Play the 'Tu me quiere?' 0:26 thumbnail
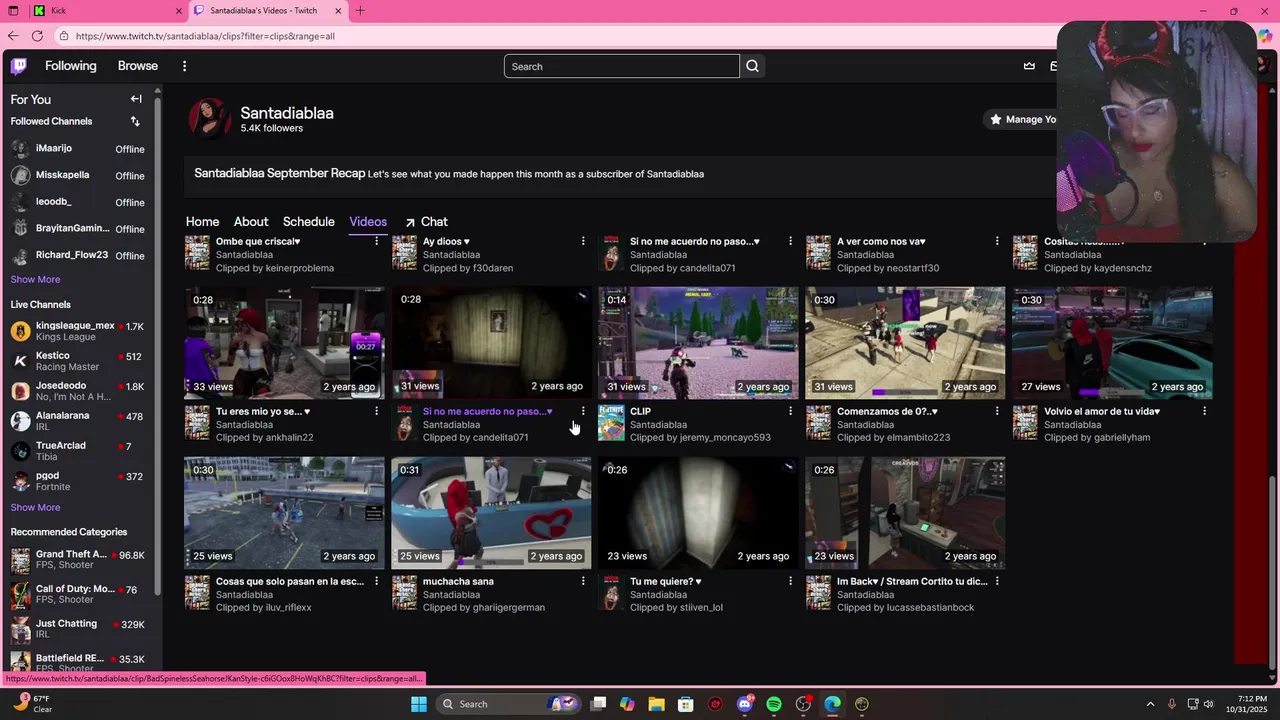Screen dimensions: 1280x720 (x=698, y=513)
